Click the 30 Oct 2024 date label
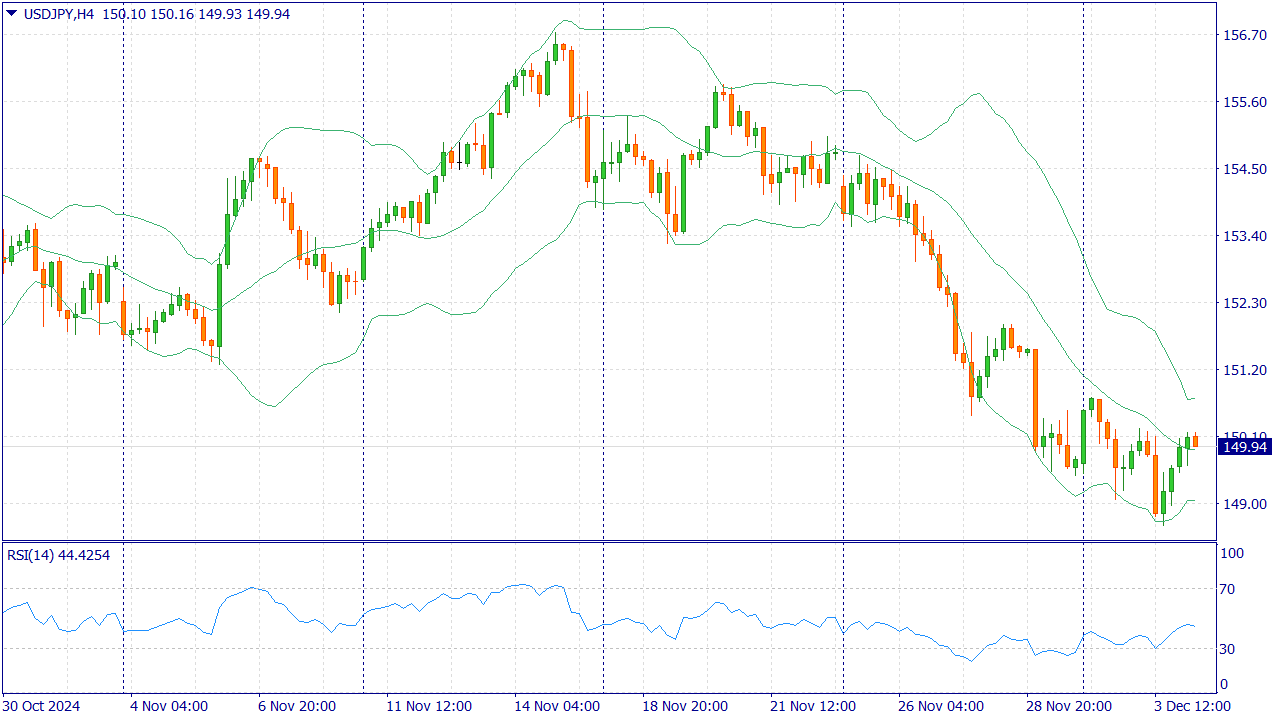This screenshot has width=1280, height=720. 41,705
